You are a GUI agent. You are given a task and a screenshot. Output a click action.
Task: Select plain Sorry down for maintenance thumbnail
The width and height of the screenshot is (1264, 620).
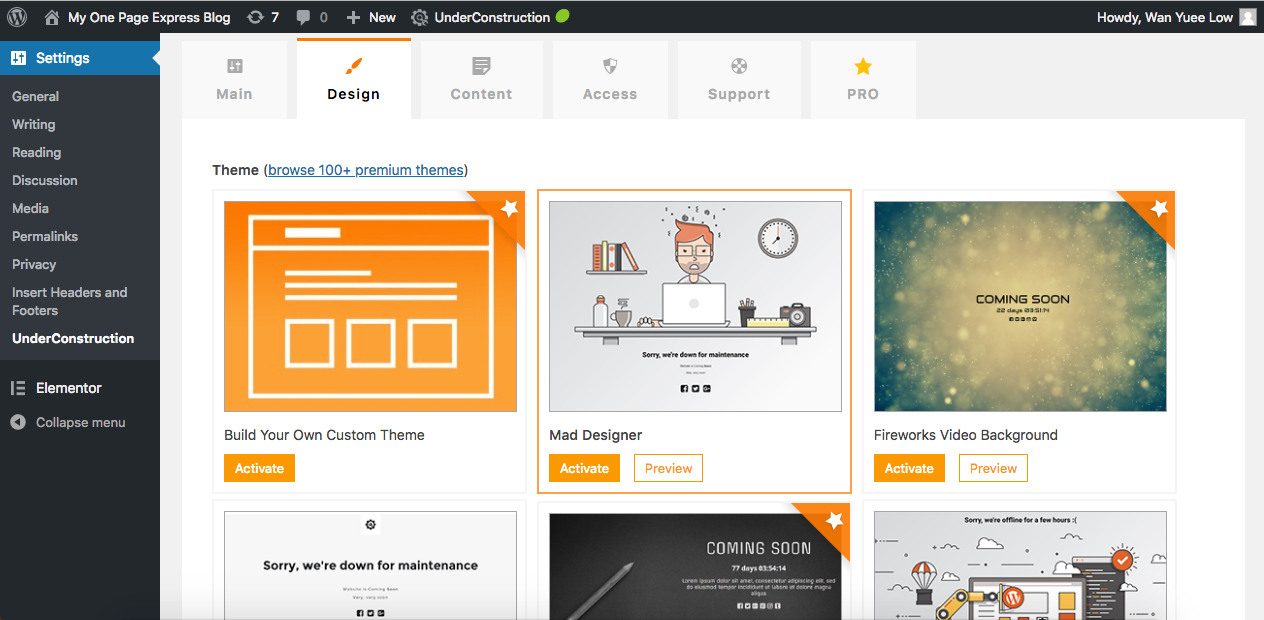(x=370, y=566)
